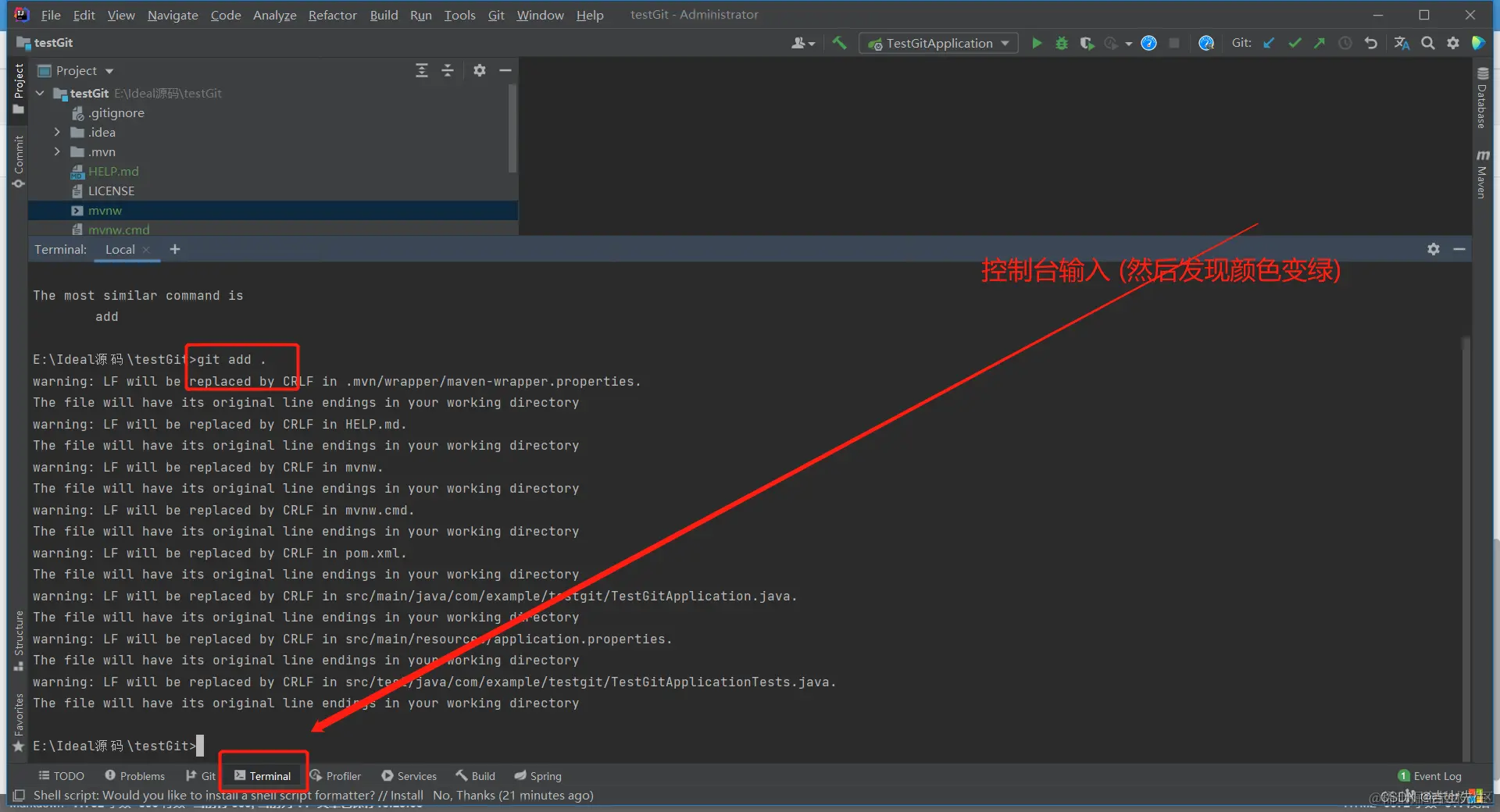Open the Navigate menu
This screenshot has width=1500, height=812.
(173, 15)
